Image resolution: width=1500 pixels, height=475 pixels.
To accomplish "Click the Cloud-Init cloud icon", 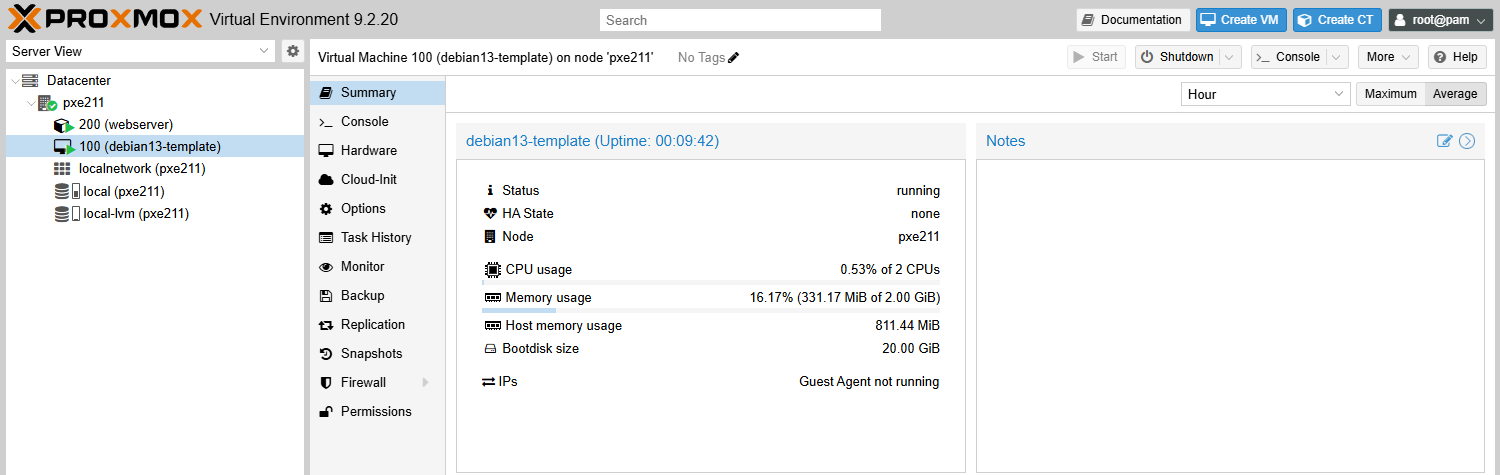I will point(325,179).
